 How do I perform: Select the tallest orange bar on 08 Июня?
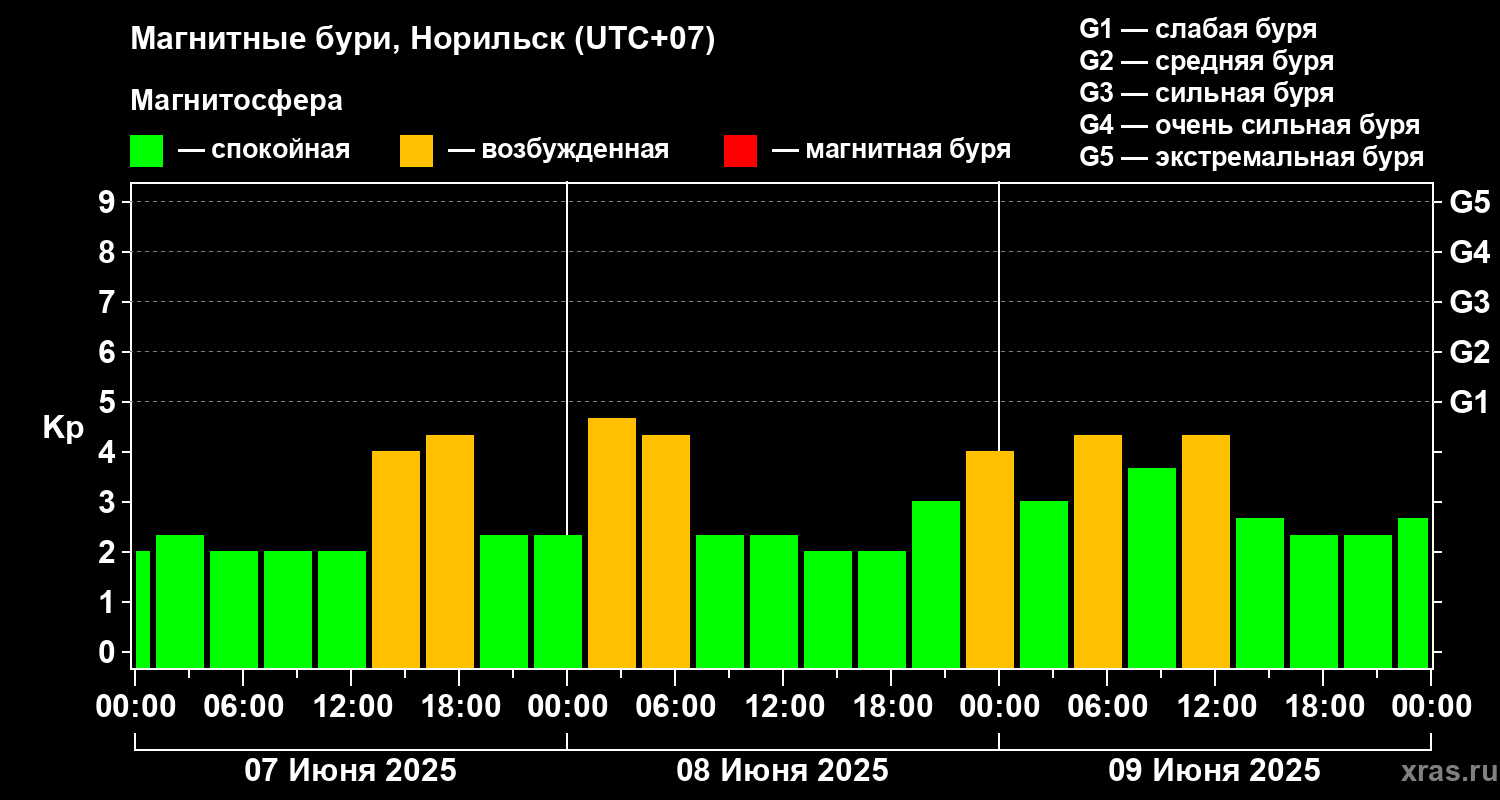[x=612, y=543]
